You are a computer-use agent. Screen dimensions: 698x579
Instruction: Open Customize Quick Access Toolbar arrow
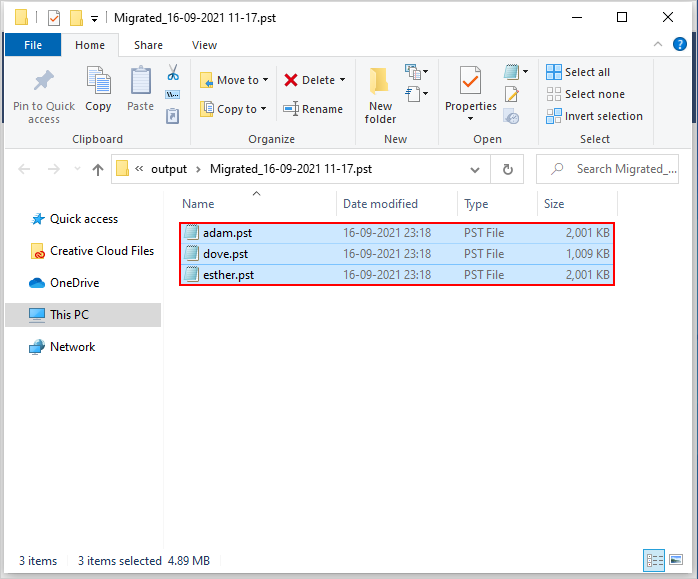(94, 18)
